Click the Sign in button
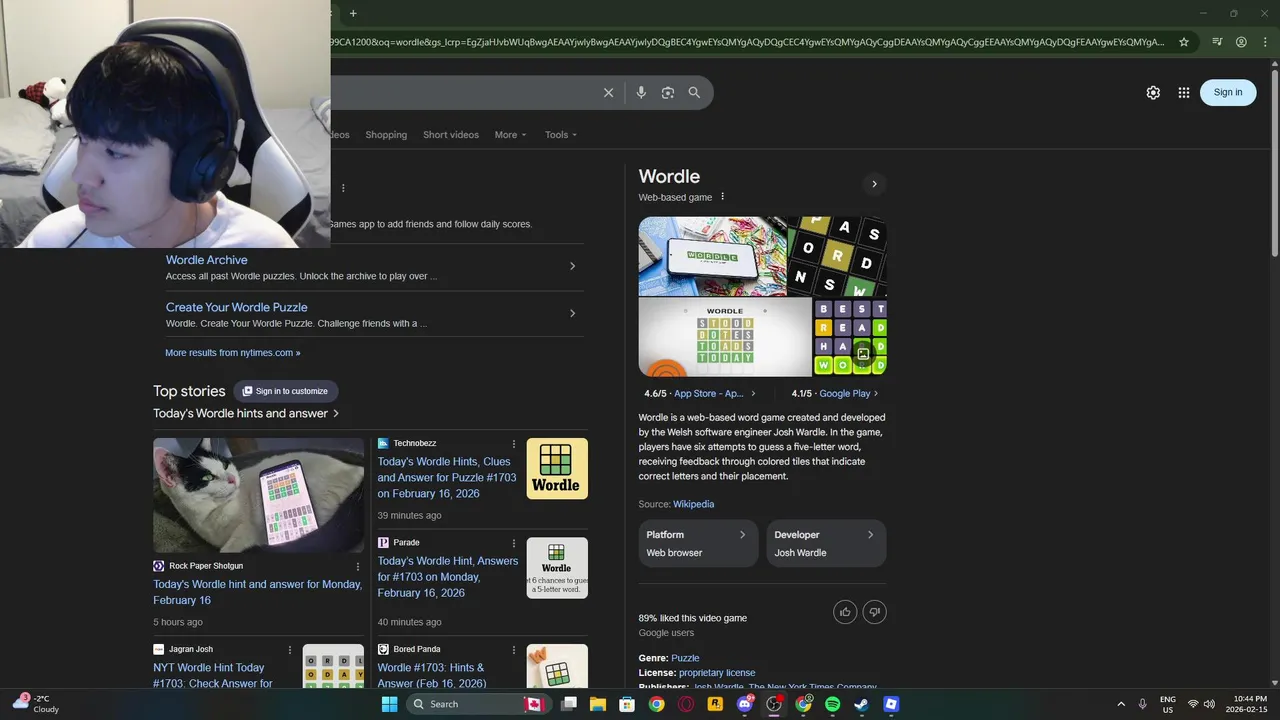Screen dimensions: 1280x720 point(1228,92)
